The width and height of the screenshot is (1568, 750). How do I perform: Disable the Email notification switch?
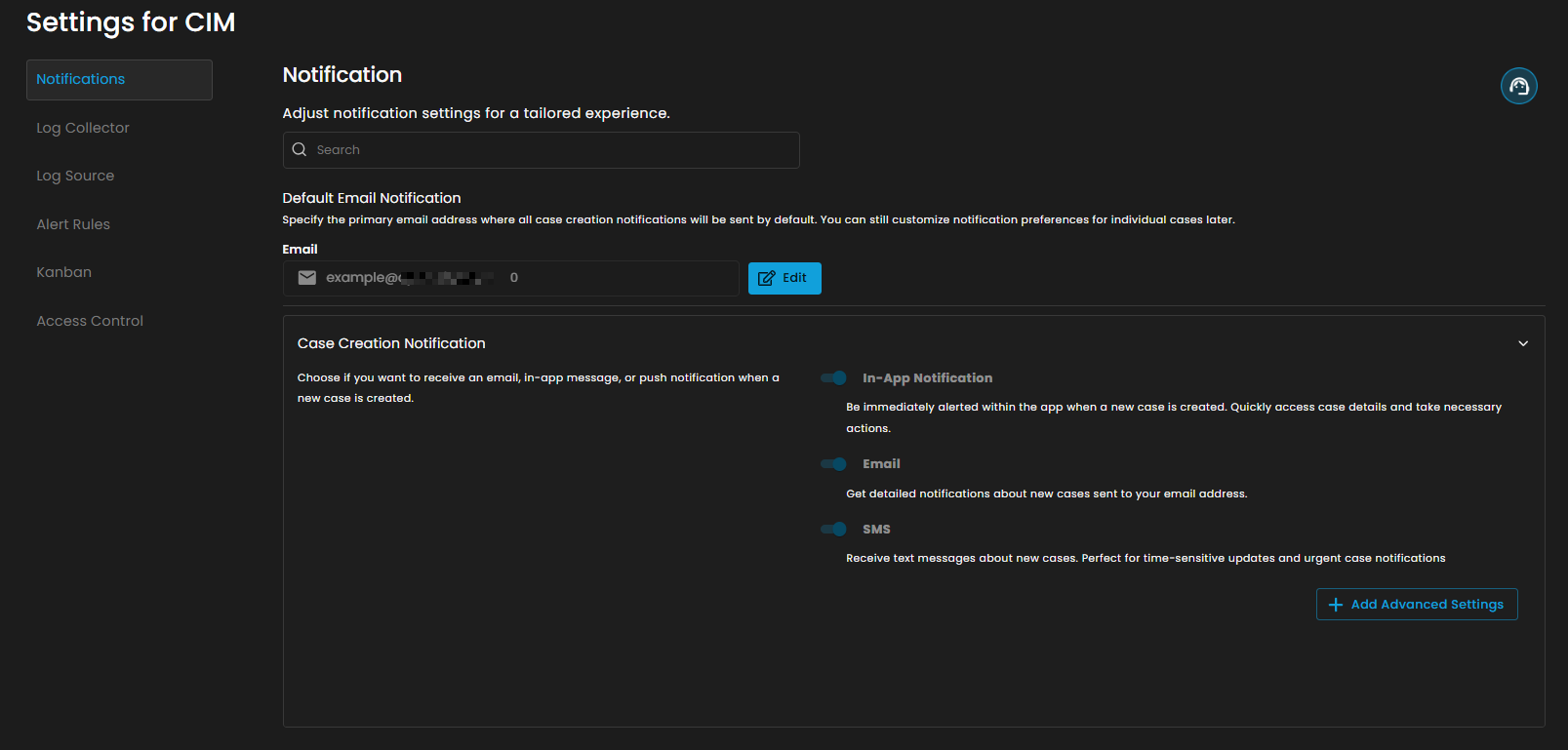(834, 464)
